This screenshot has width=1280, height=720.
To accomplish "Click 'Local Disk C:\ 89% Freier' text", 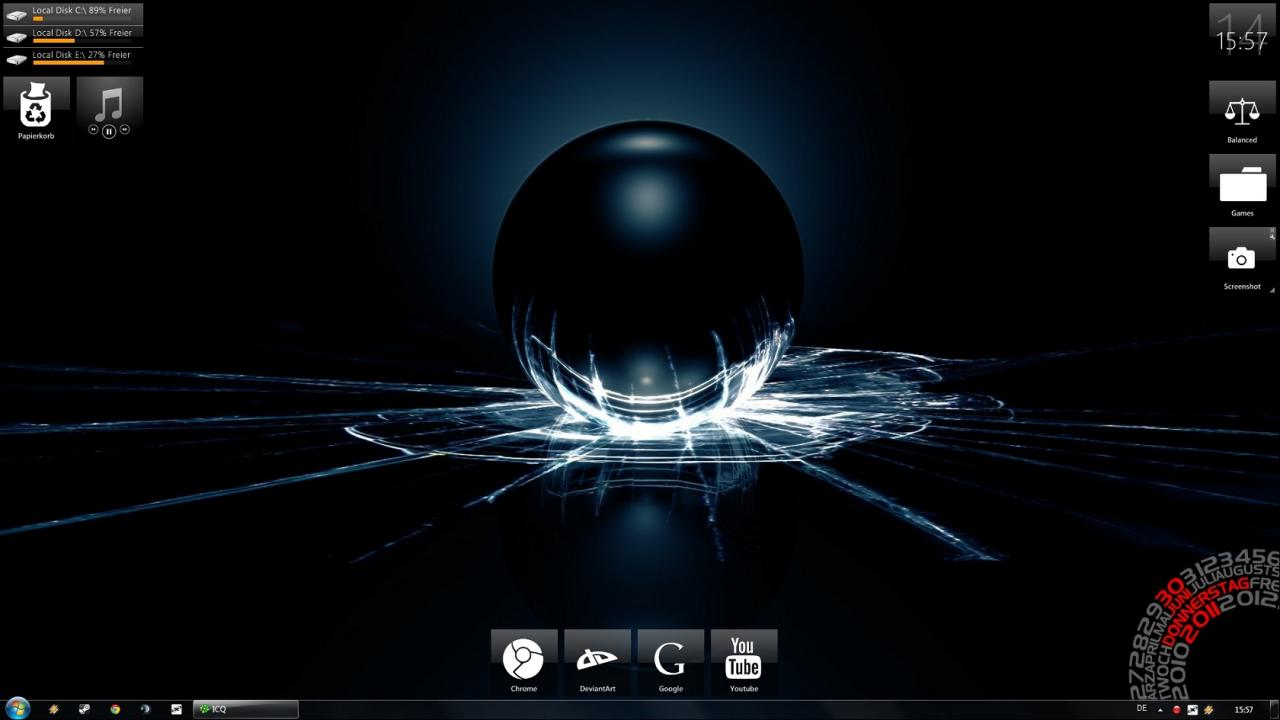I will [81, 10].
